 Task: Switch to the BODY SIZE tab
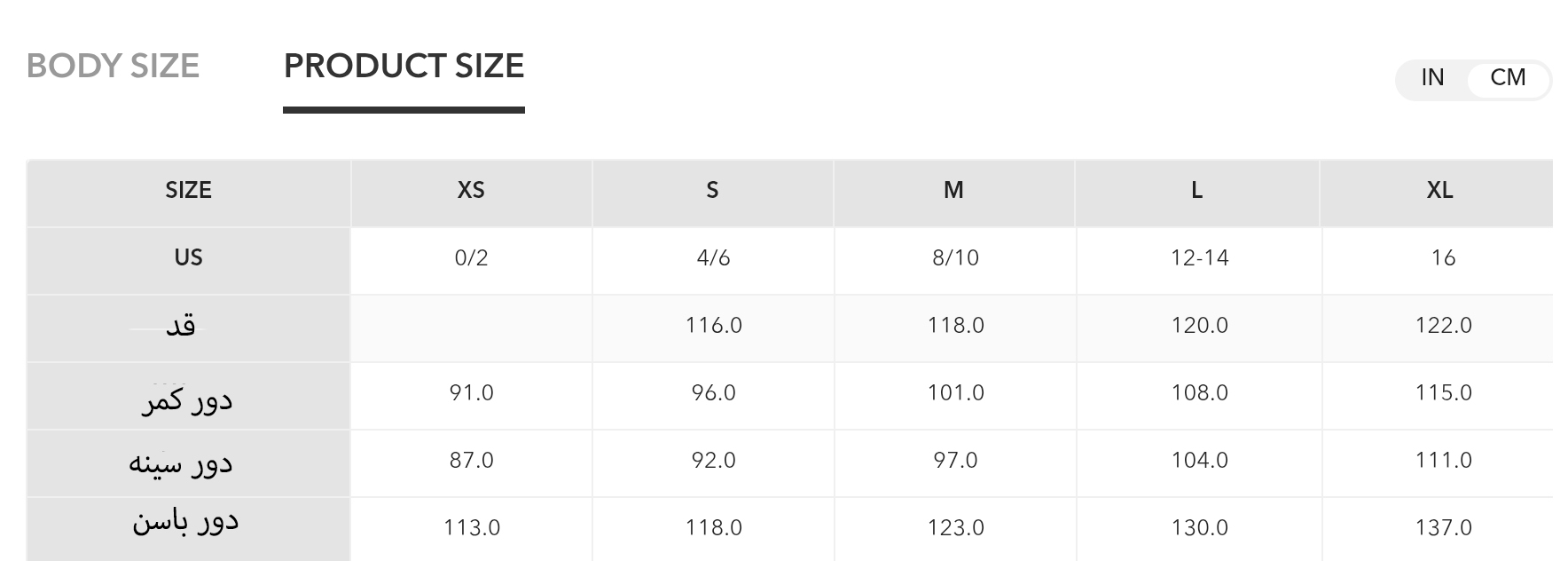[113, 67]
